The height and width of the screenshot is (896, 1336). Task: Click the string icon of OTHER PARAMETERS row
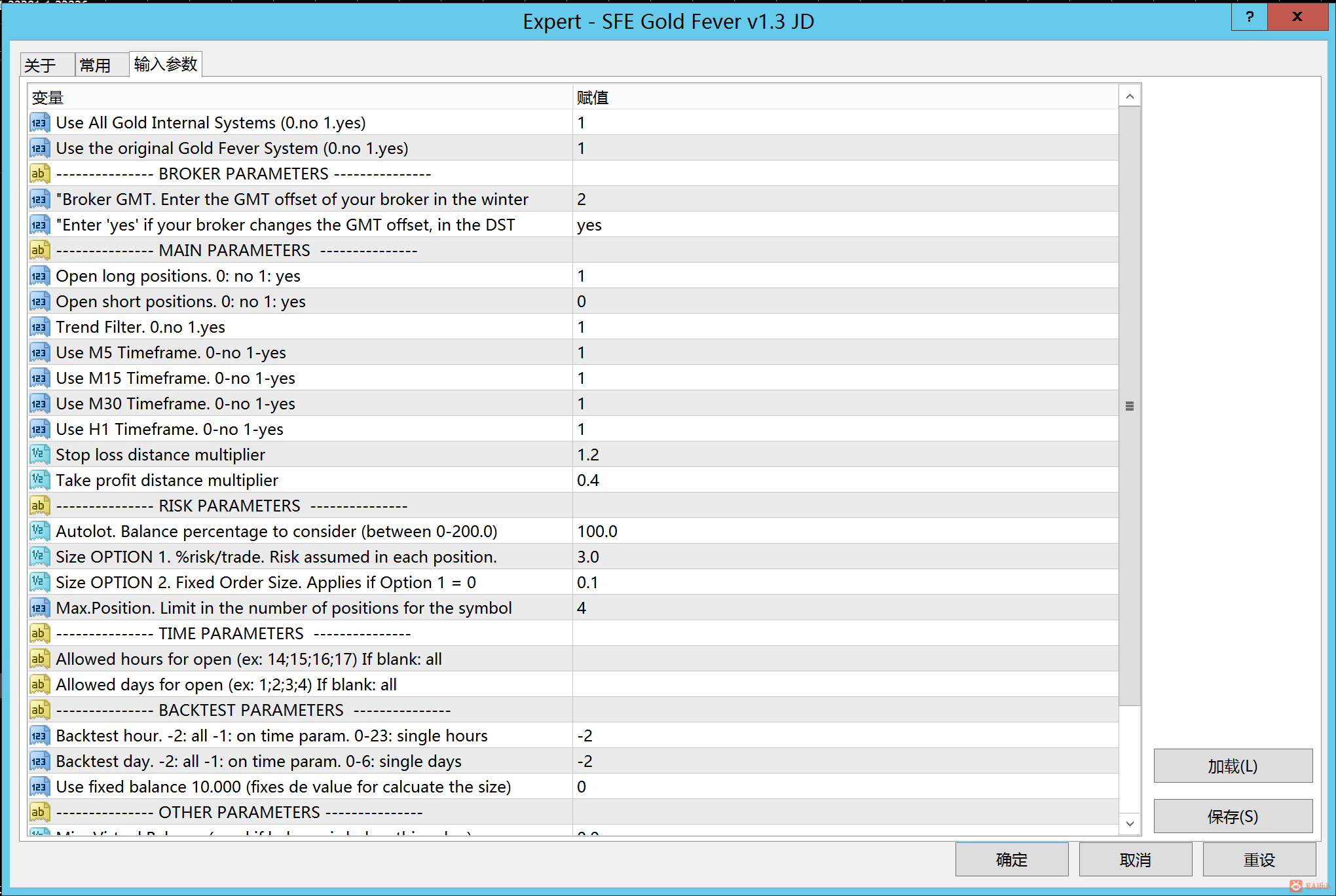point(39,812)
